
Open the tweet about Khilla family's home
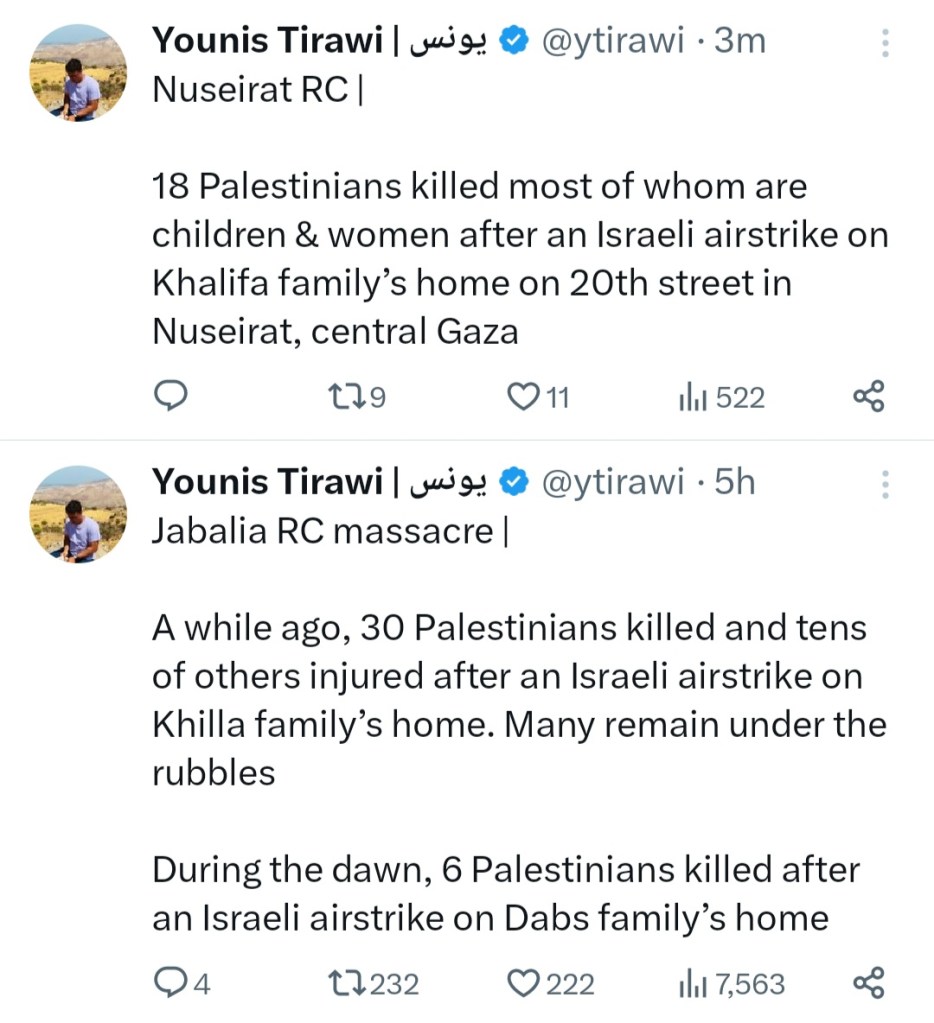pyautogui.click(x=519, y=700)
